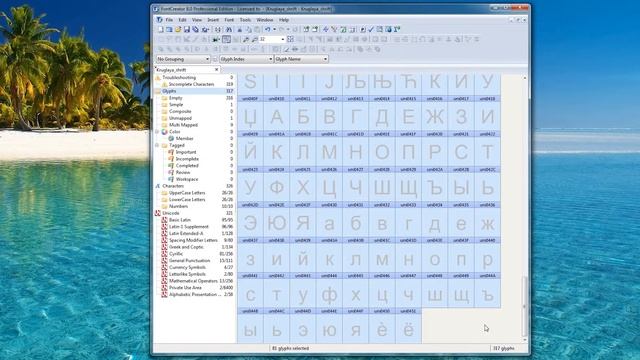Click the '81 glyphs selected' status text

pyautogui.click(x=290, y=348)
